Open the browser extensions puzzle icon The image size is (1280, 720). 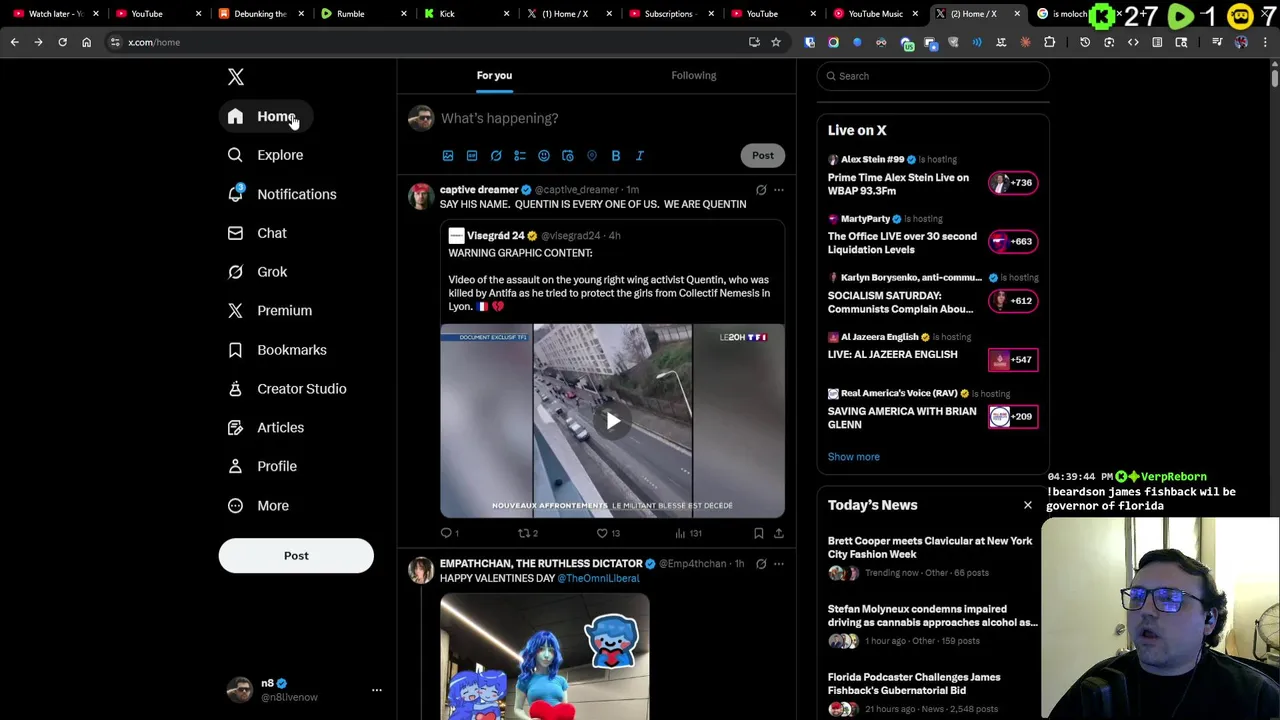click(x=1049, y=42)
